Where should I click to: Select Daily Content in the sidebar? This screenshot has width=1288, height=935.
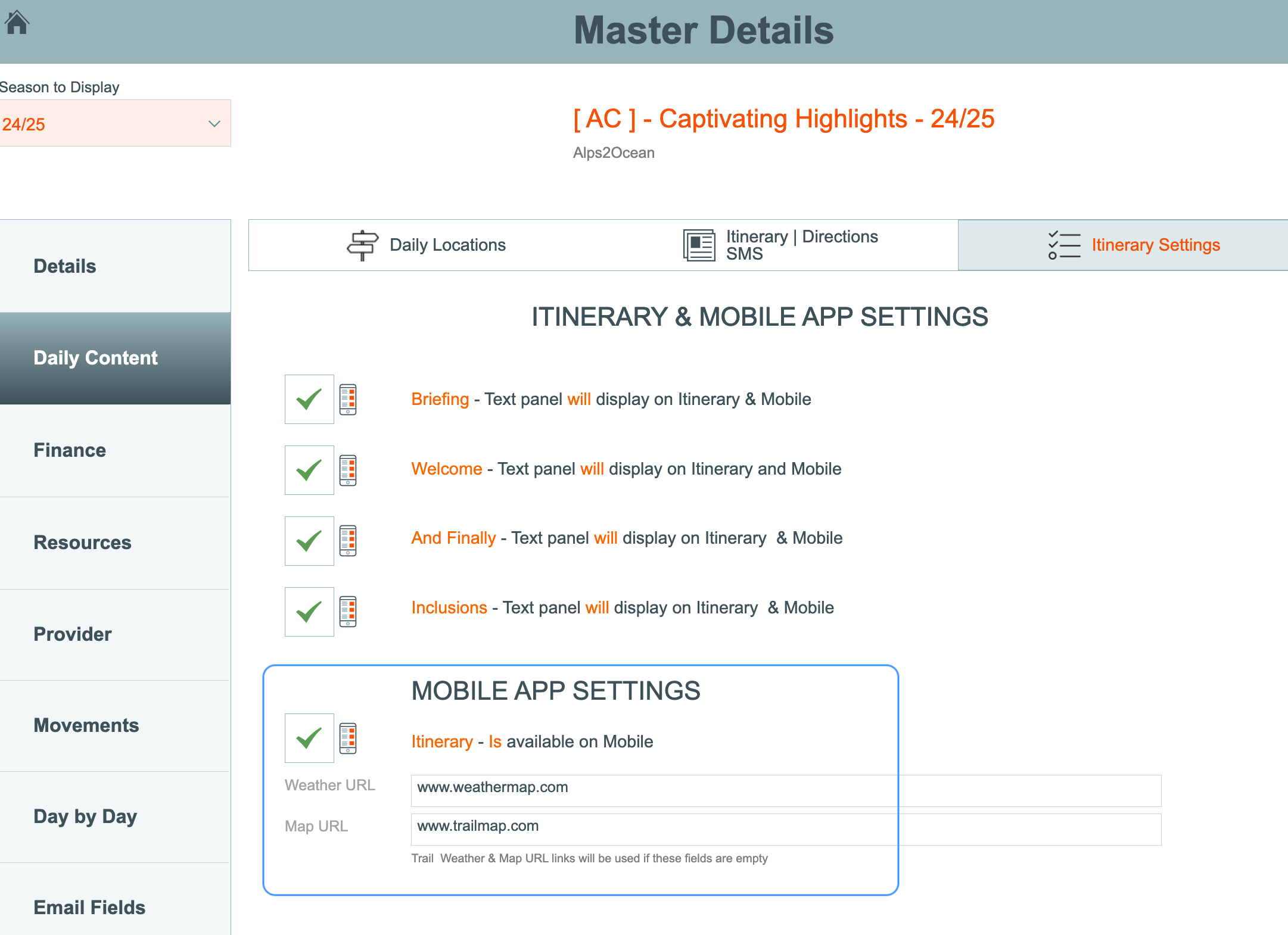[x=115, y=358]
